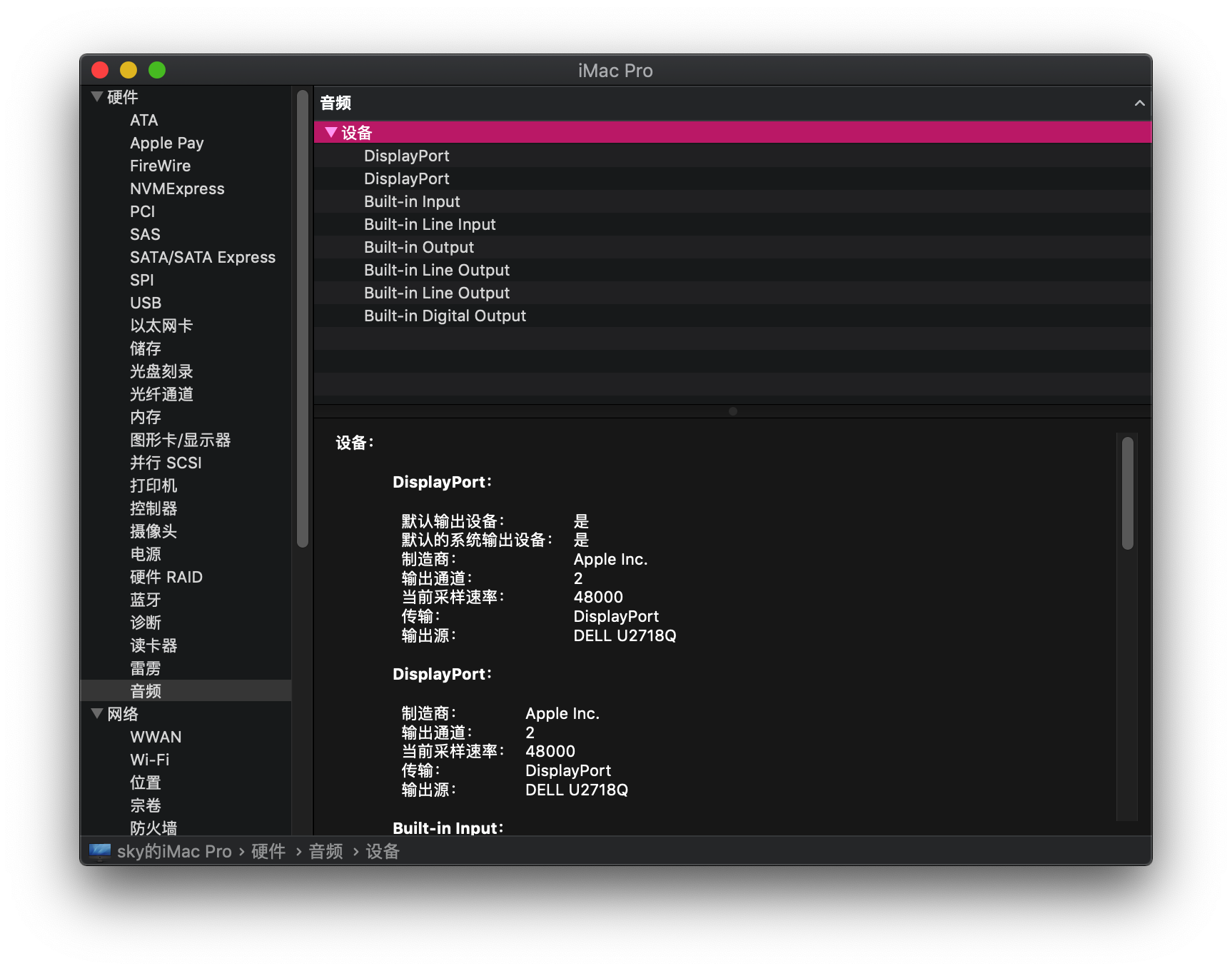The height and width of the screenshot is (971, 1232).
Task: Choose the Built-in Line Input device
Action: pyautogui.click(x=732, y=224)
